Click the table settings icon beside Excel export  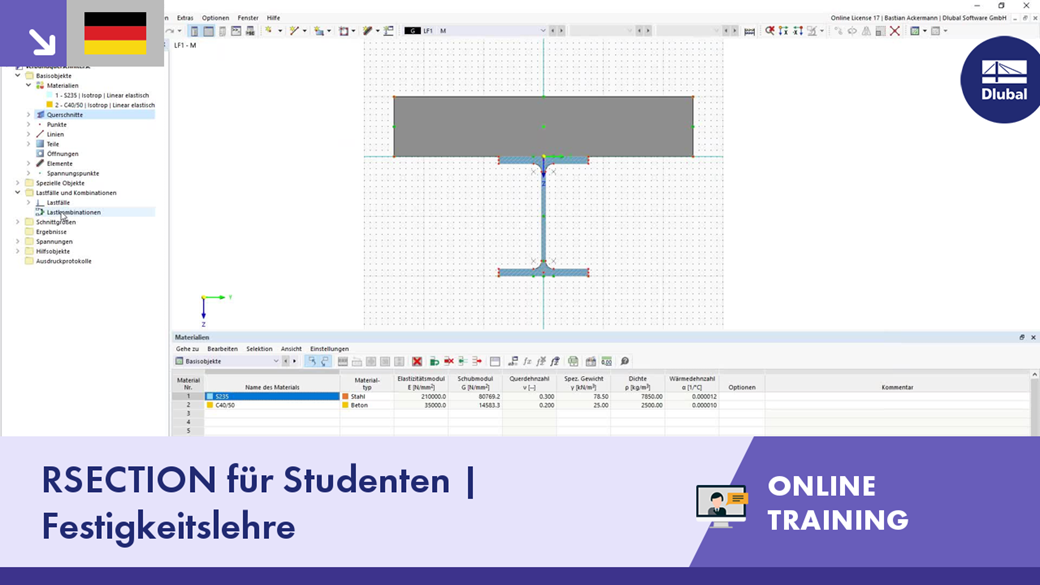coord(590,361)
